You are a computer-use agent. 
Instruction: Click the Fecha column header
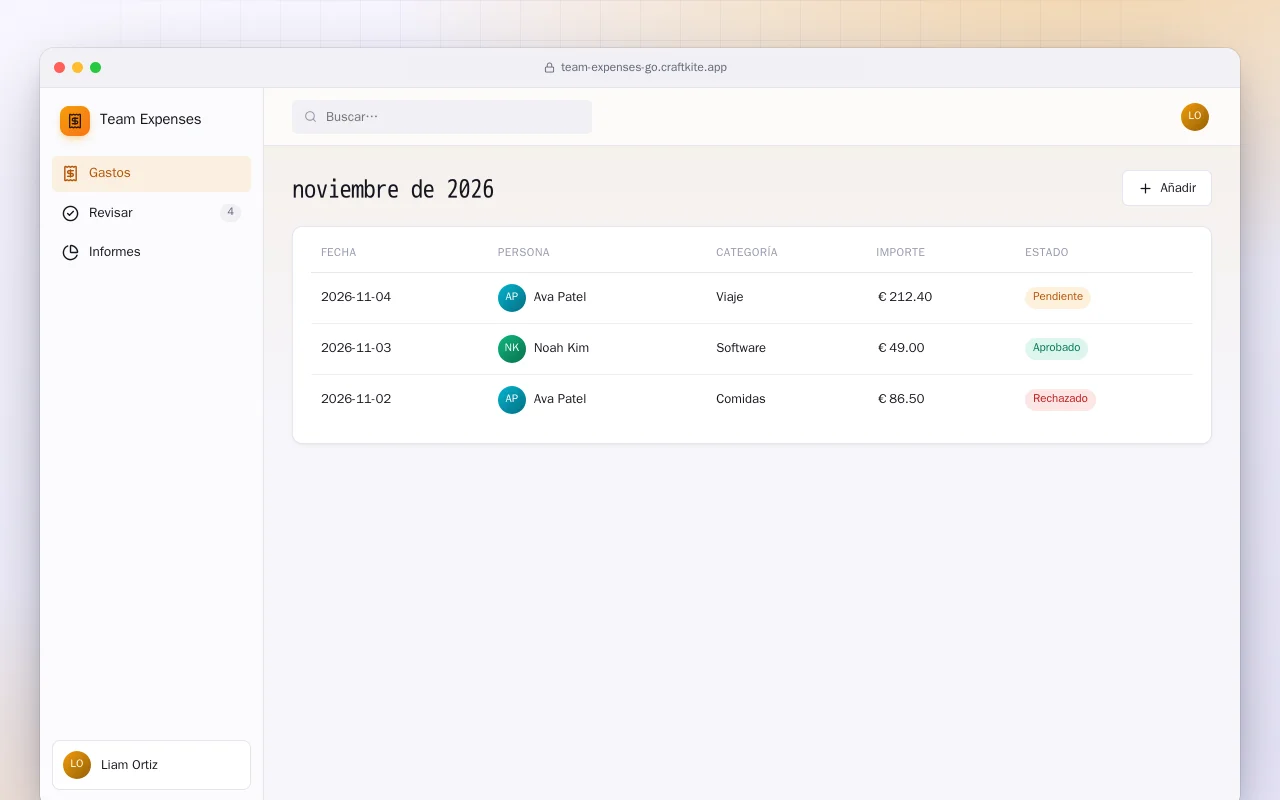click(338, 252)
